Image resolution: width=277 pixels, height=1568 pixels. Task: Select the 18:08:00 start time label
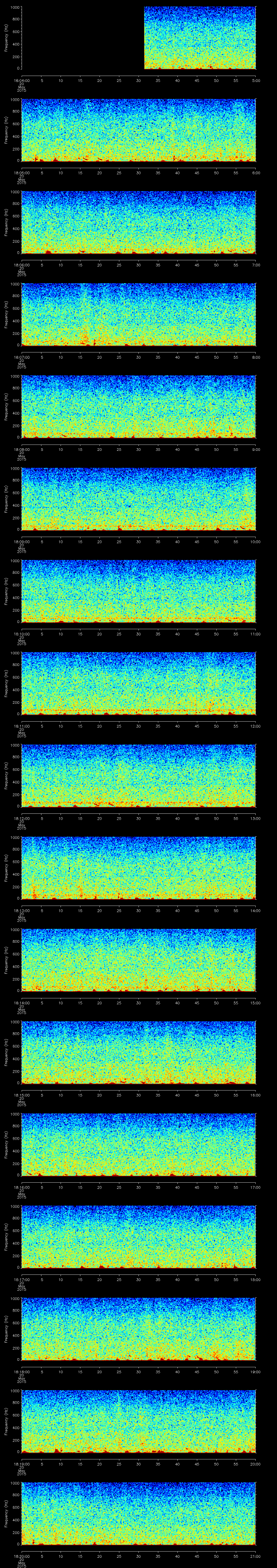pos(22,449)
